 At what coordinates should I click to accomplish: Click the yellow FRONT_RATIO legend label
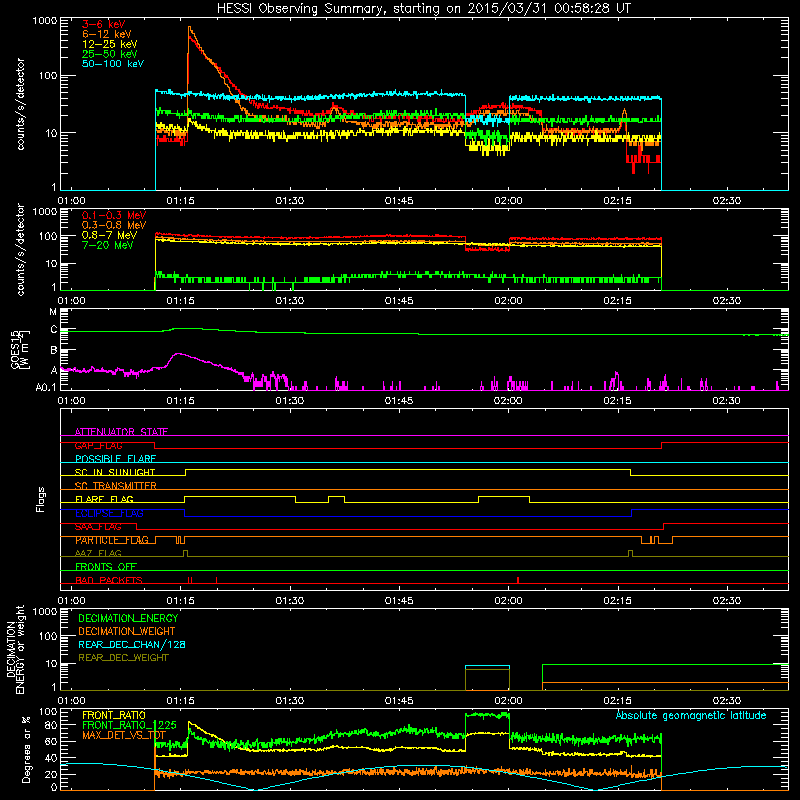(114, 715)
